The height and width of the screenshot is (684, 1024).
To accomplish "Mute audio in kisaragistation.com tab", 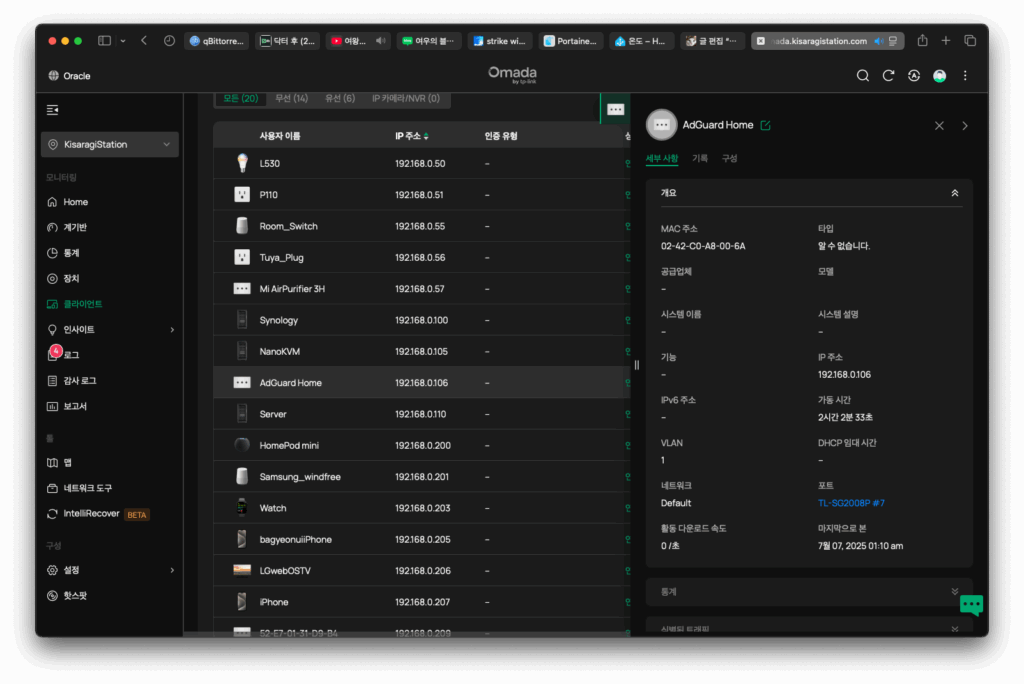I will [x=878, y=41].
